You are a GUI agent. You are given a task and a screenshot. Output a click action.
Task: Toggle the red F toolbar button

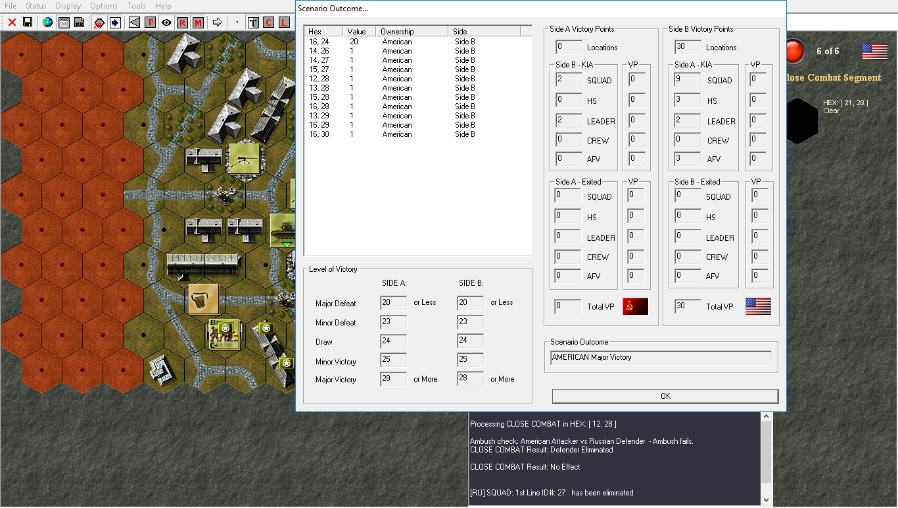pos(150,22)
